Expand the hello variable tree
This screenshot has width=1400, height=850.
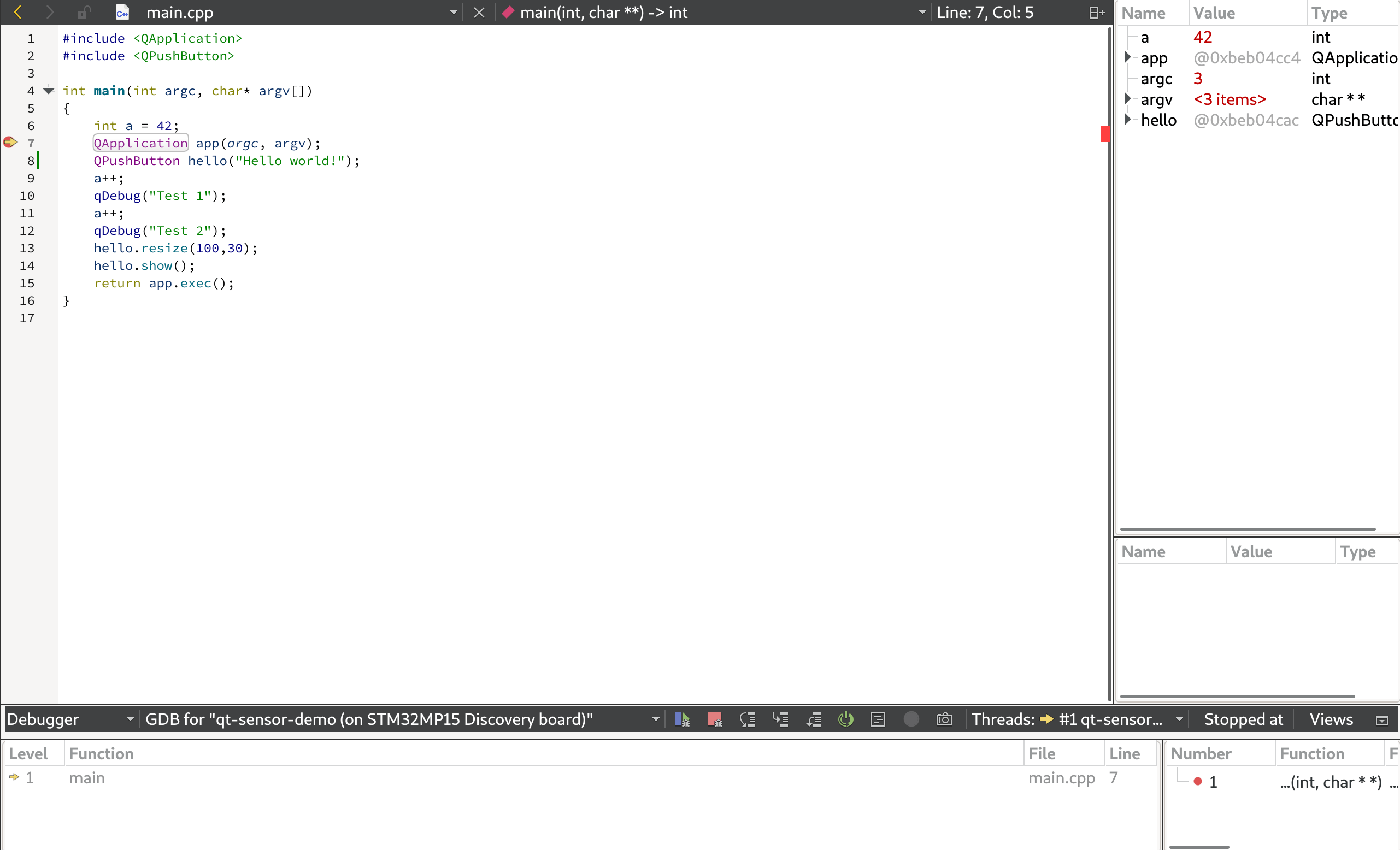(x=1128, y=120)
